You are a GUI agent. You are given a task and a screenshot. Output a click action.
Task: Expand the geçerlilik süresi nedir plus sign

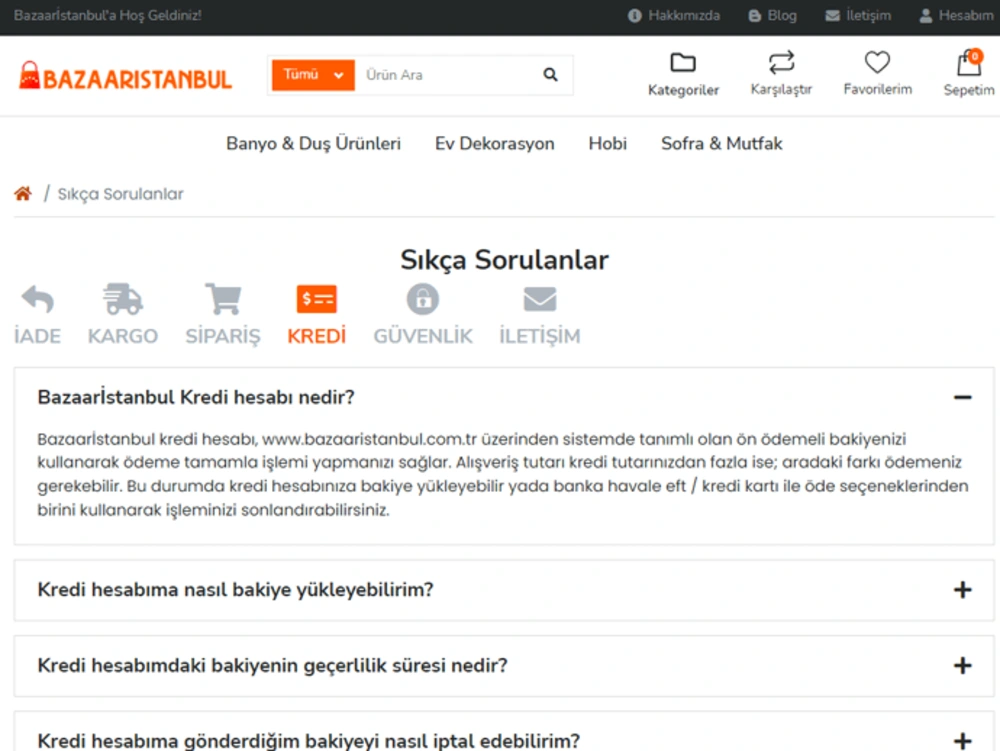pyautogui.click(x=962, y=666)
